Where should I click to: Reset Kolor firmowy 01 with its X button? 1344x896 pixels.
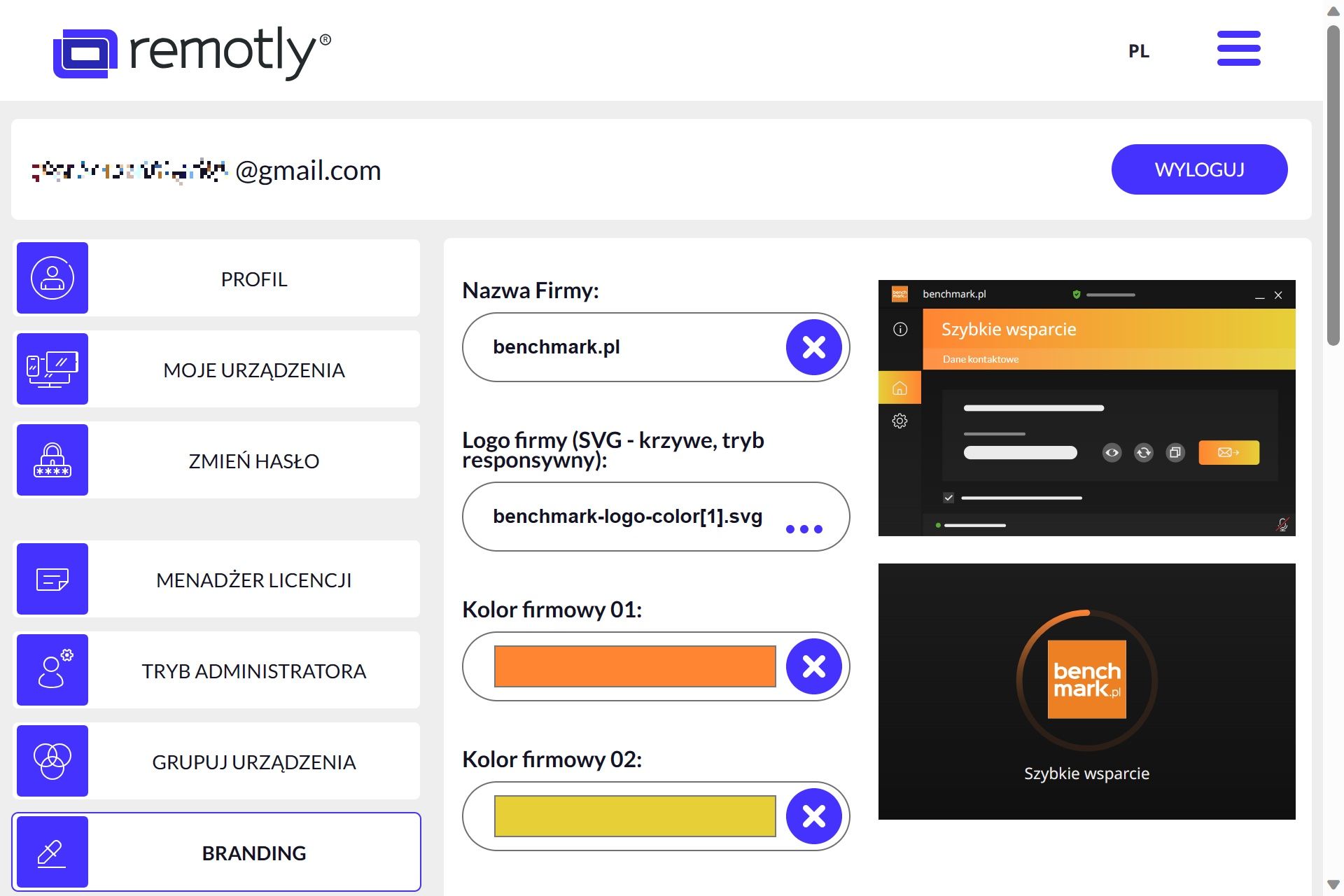(814, 666)
